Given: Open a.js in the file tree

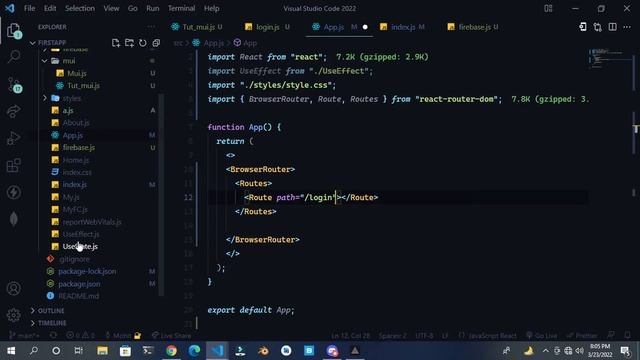Looking at the screenshot, I should pyautogui.click(x=68, y=111).
